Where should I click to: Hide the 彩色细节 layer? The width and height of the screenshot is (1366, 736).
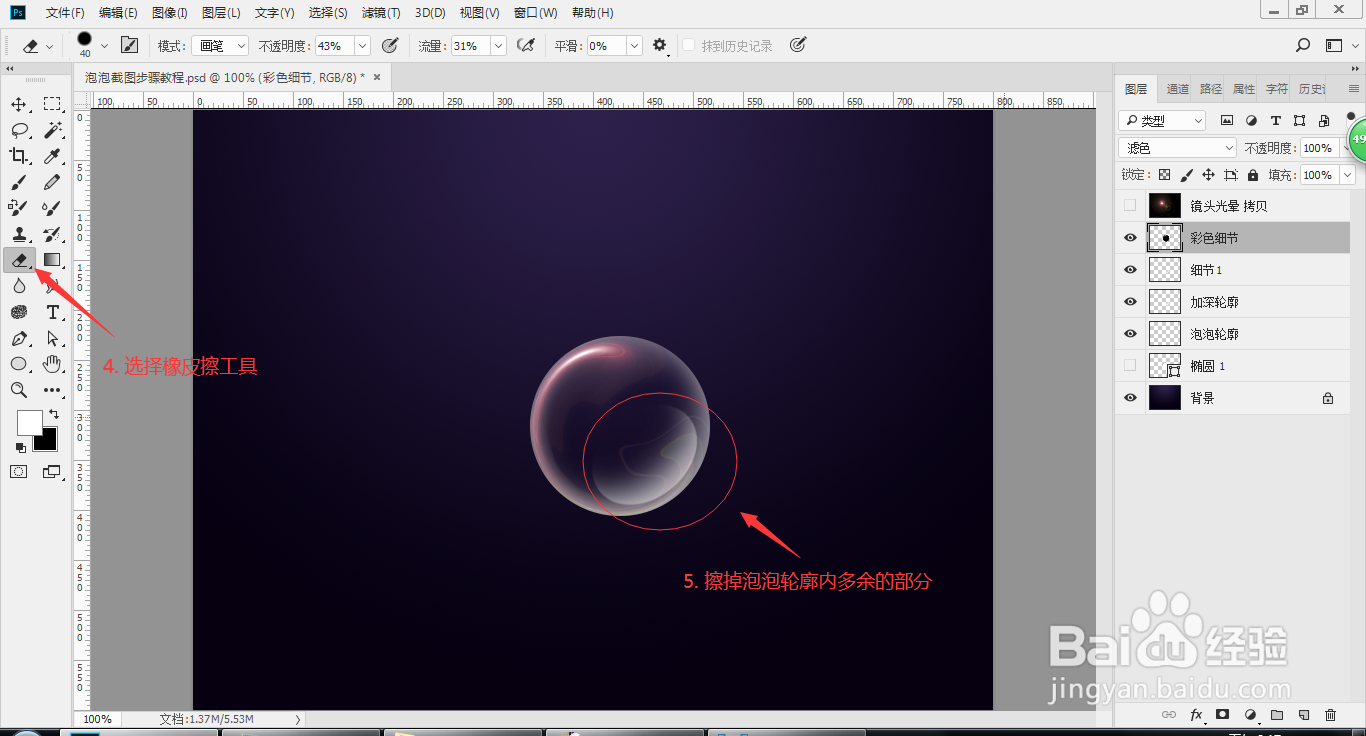(x=1130, y=238)
